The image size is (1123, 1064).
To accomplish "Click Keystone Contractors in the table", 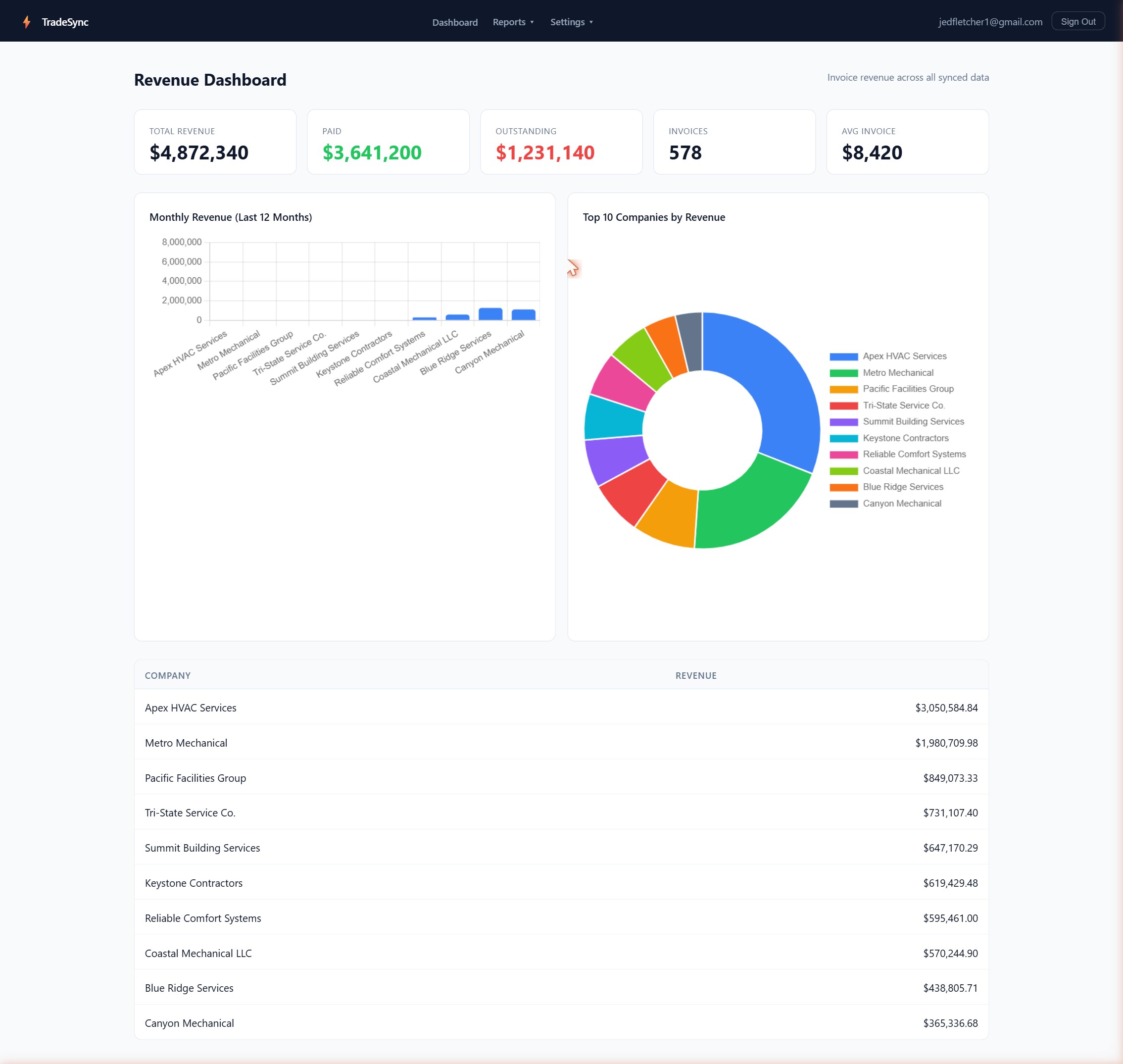I will click(194, 883).
